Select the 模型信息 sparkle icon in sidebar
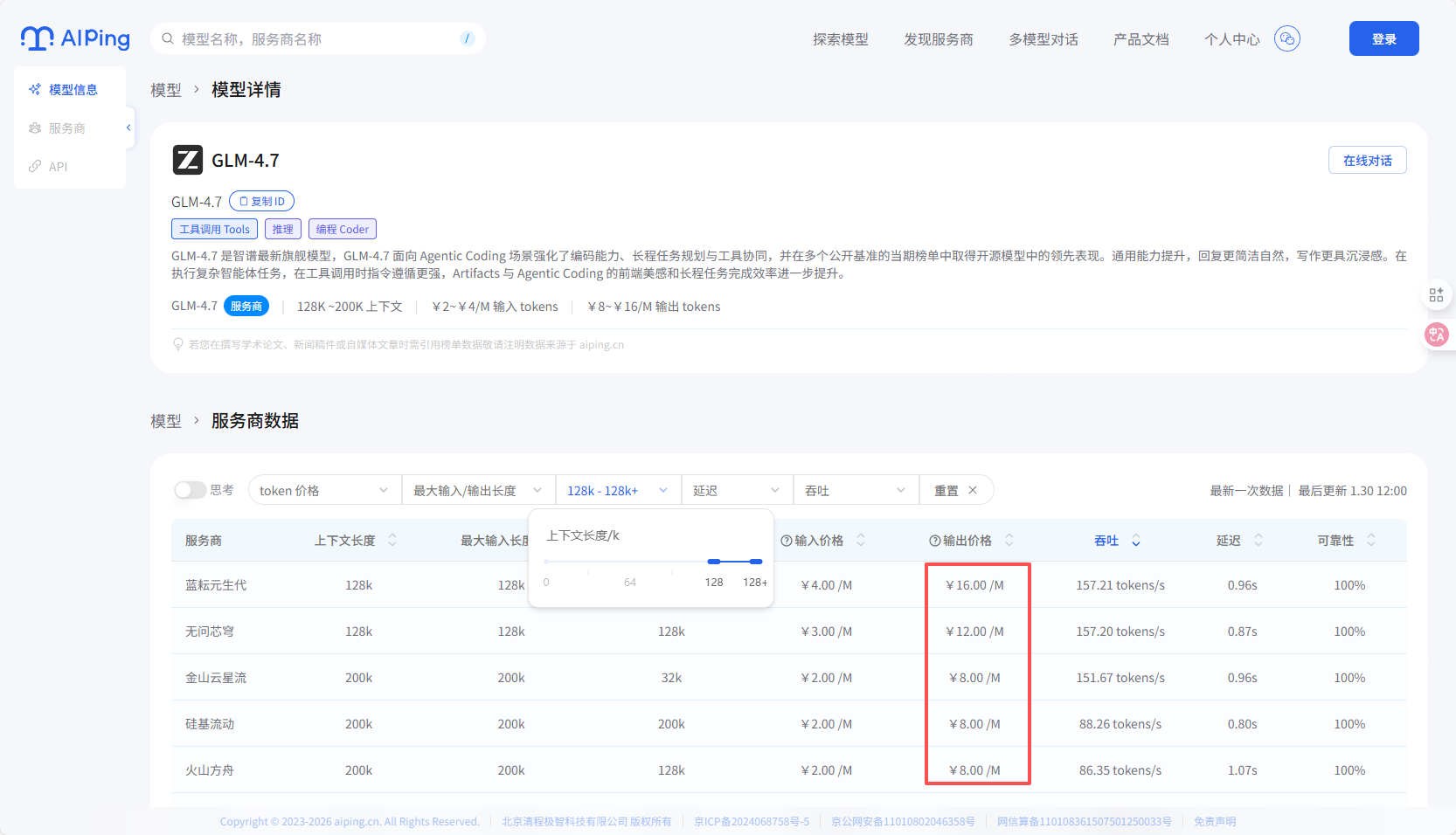This screenshot has height=835, width=1456. (35, 88)
